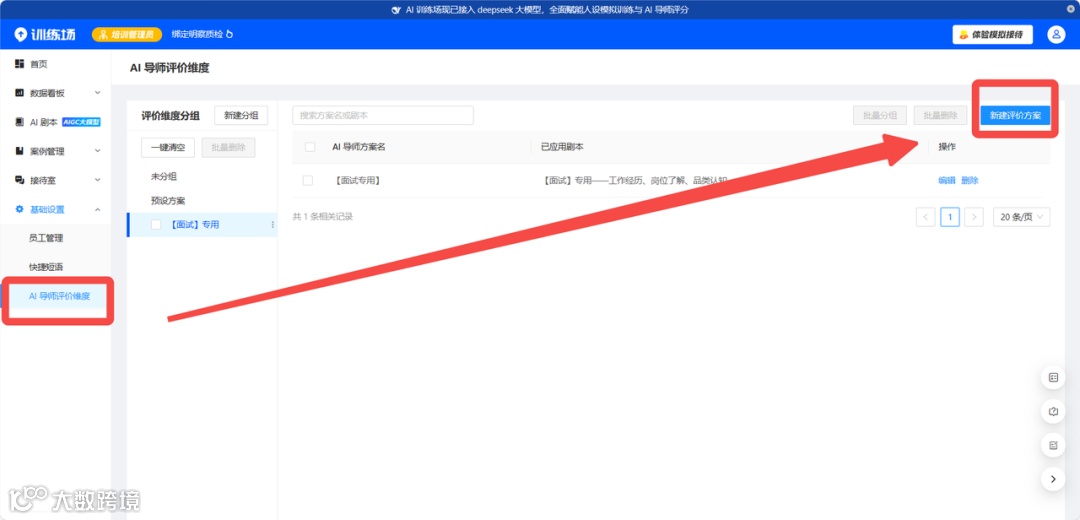Select AI 导师评价维度 menu item
Image resolution: width=1080 pixels, height=520 pixels.
tap(59, 297)
